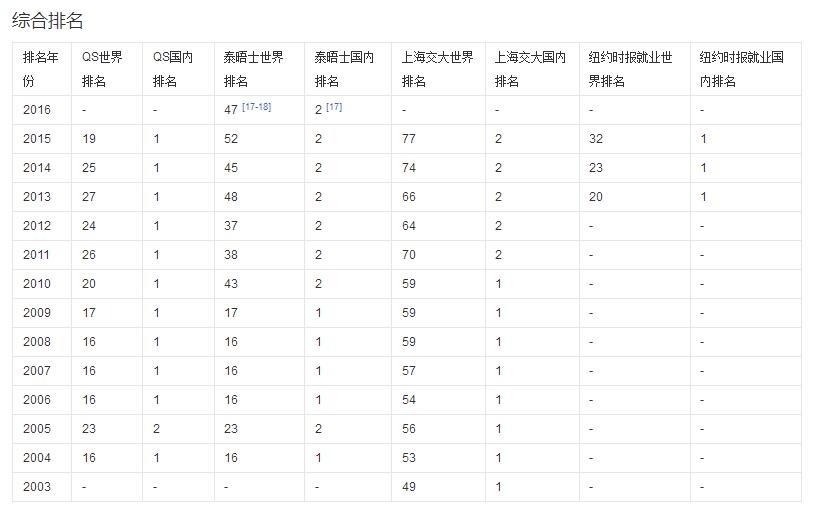This screenshot has height=512, width=823.
Task: Click the 纽约时报就业国内排名 column header
Action: tap(746, 69)
